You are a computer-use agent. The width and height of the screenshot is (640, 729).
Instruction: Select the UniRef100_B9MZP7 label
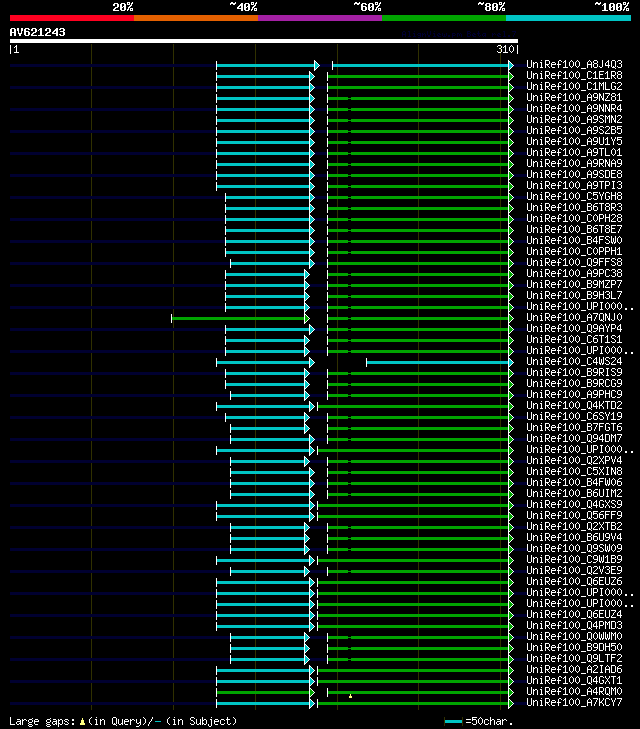pyautogui.click(x=574, y=285)
